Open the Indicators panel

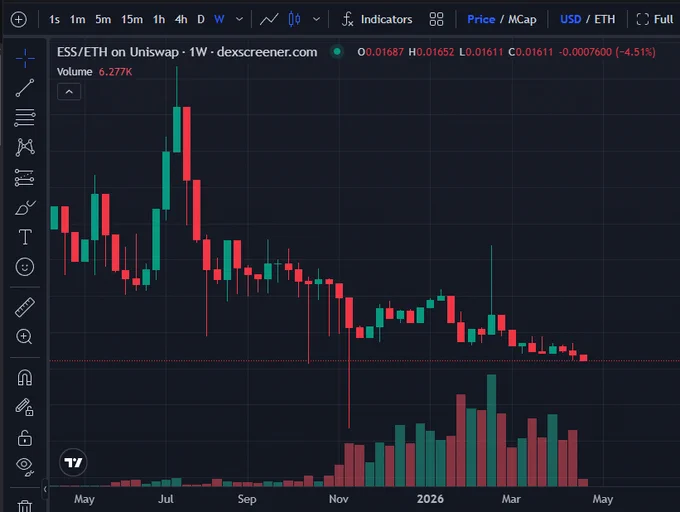377,20
